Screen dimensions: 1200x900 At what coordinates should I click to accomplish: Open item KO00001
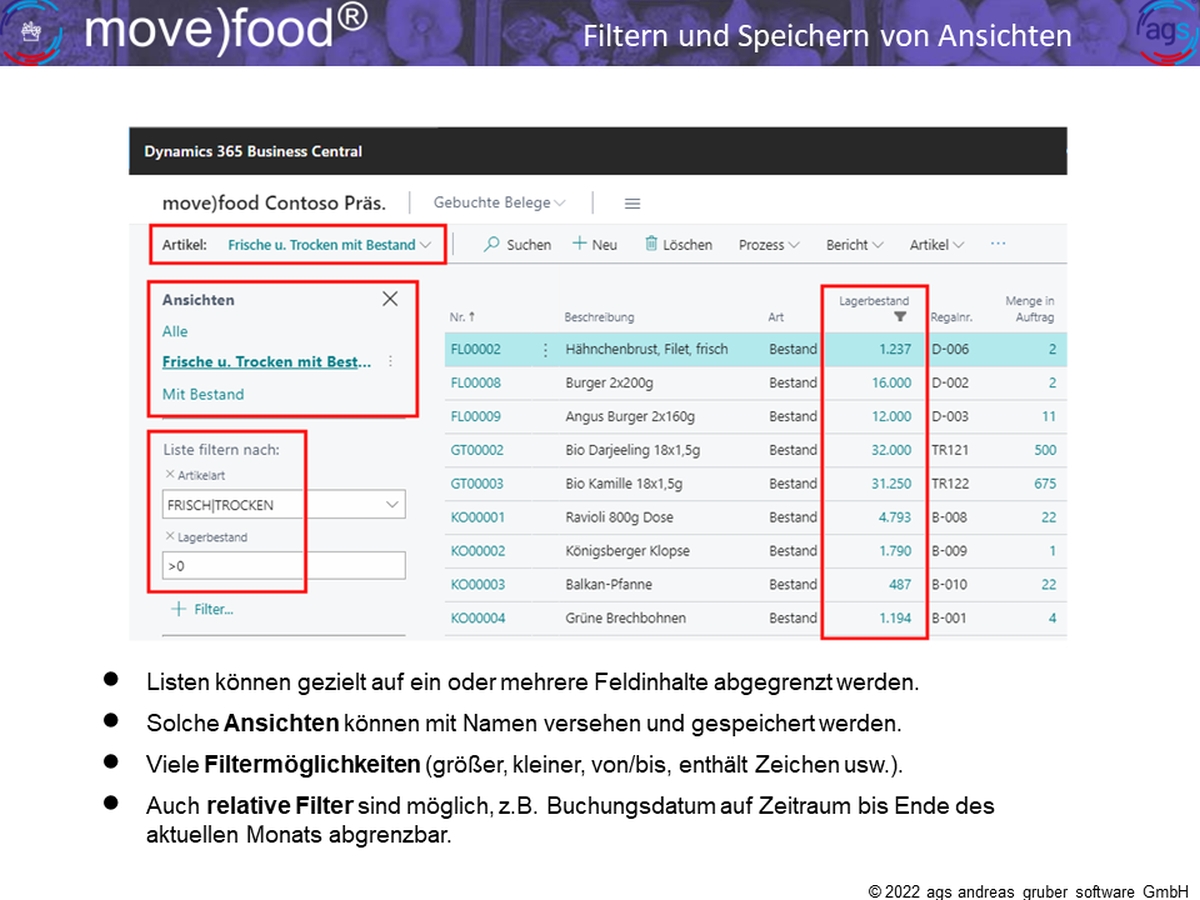coord(478,517)
